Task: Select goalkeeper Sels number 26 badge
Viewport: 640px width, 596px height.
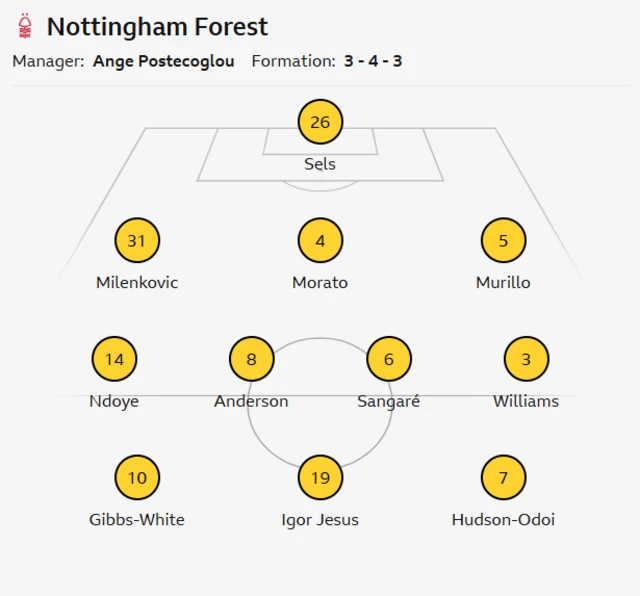Action: click(320, 123)
